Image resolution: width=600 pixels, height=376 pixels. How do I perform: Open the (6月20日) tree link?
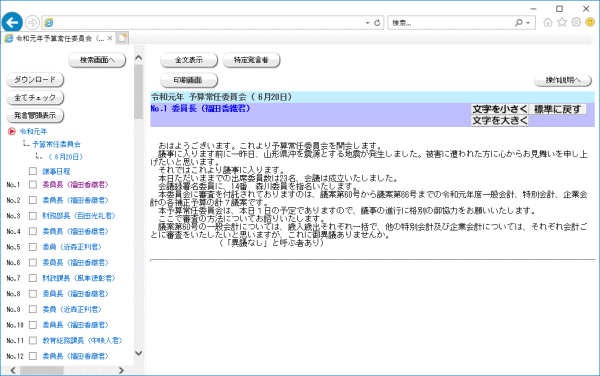pyautogui.click(x=66, y=157)
